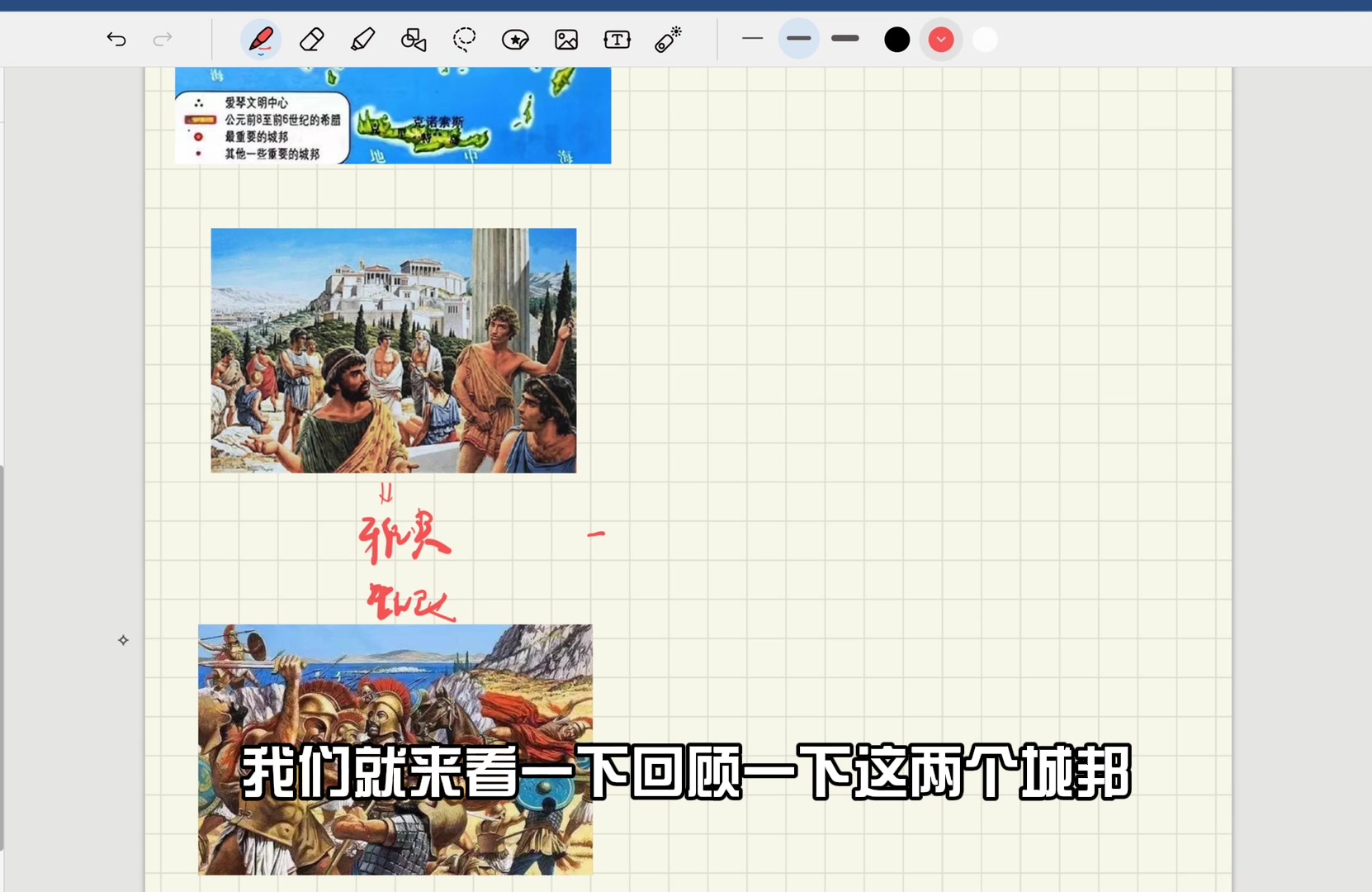
Task: Select the Highlighter tool
Action: 362,39
